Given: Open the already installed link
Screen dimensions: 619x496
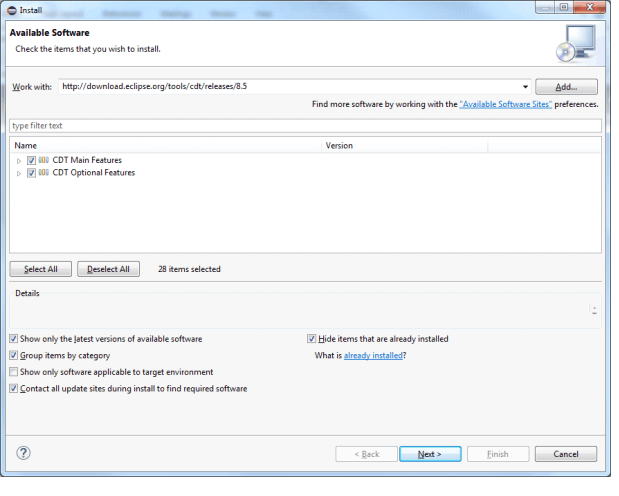Looking at the screenshot, I should [373, 355].
